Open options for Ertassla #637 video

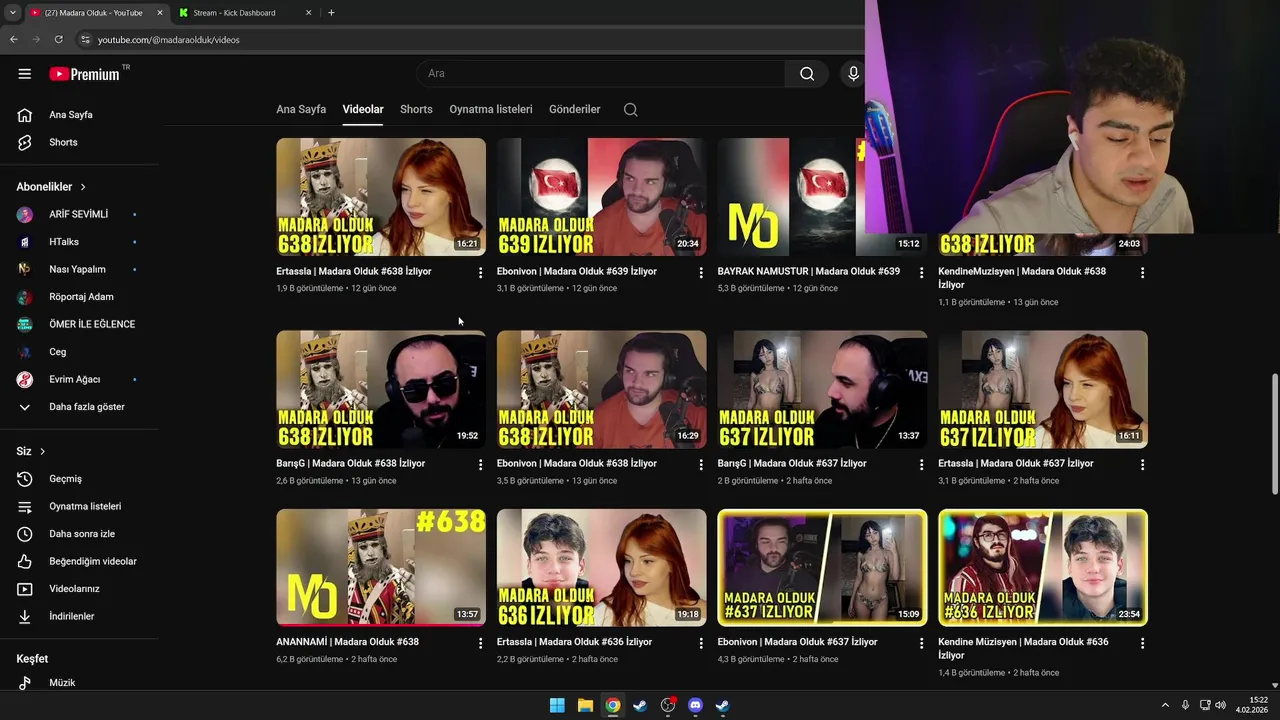point(1142,464)
